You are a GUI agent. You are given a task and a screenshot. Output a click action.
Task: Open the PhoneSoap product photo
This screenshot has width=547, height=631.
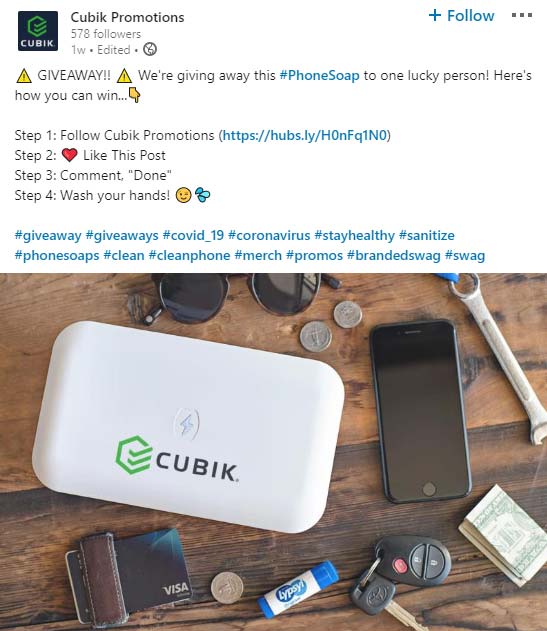point(273,452)
